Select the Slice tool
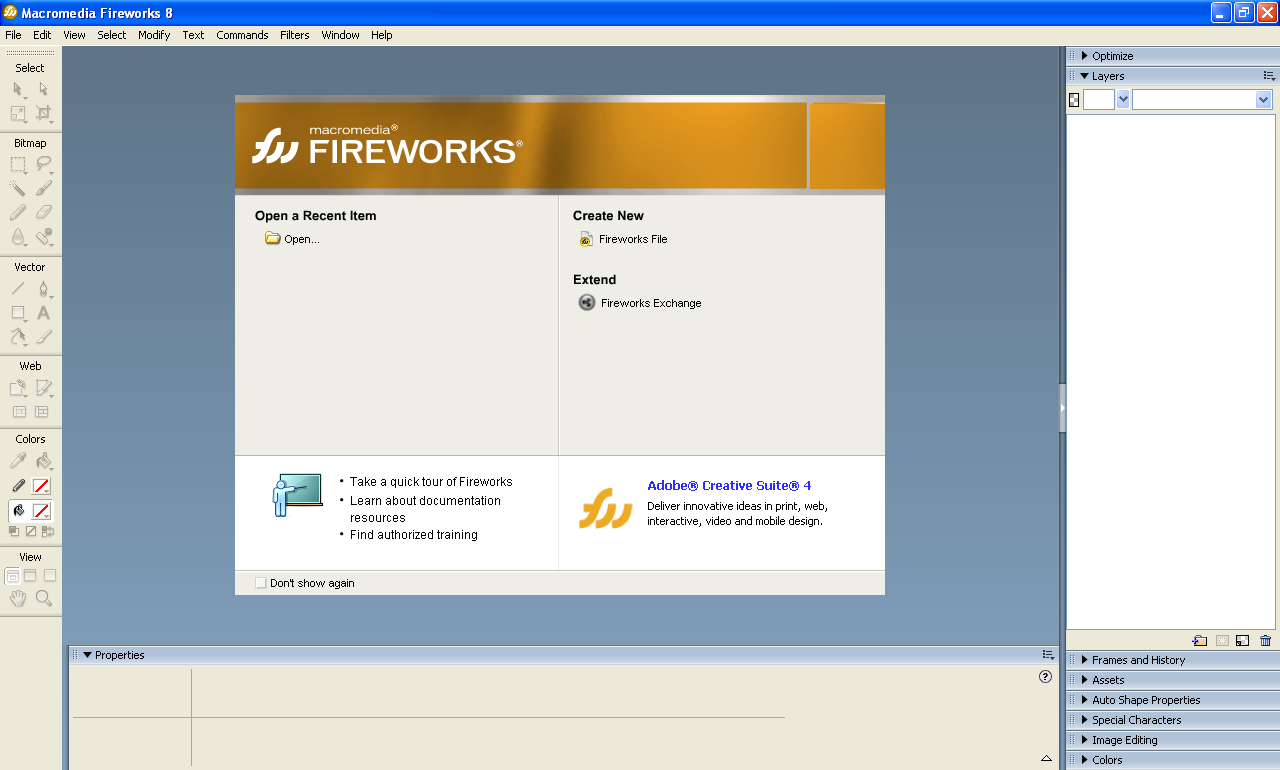1280x770 pixels. click(x=43, y=388)
